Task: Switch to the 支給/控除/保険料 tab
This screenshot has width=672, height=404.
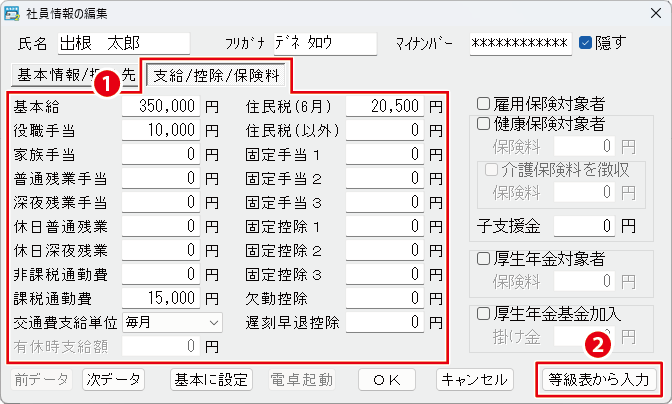Action: click(x=217, y=74)
